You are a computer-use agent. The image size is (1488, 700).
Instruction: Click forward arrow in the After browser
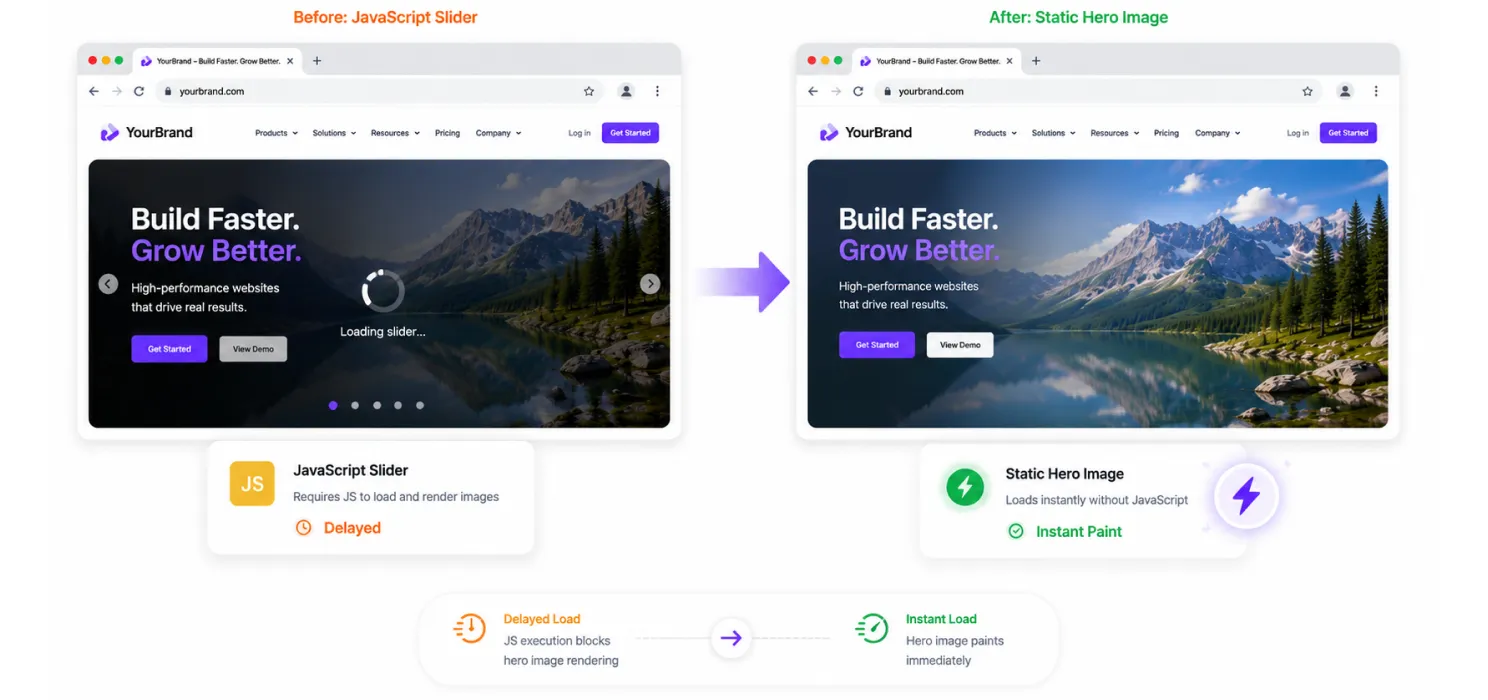[x=835, y=91]
